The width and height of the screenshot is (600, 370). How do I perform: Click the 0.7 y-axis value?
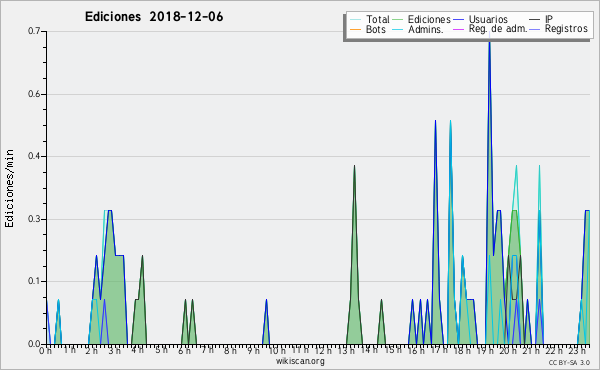[x=34, y=31]
